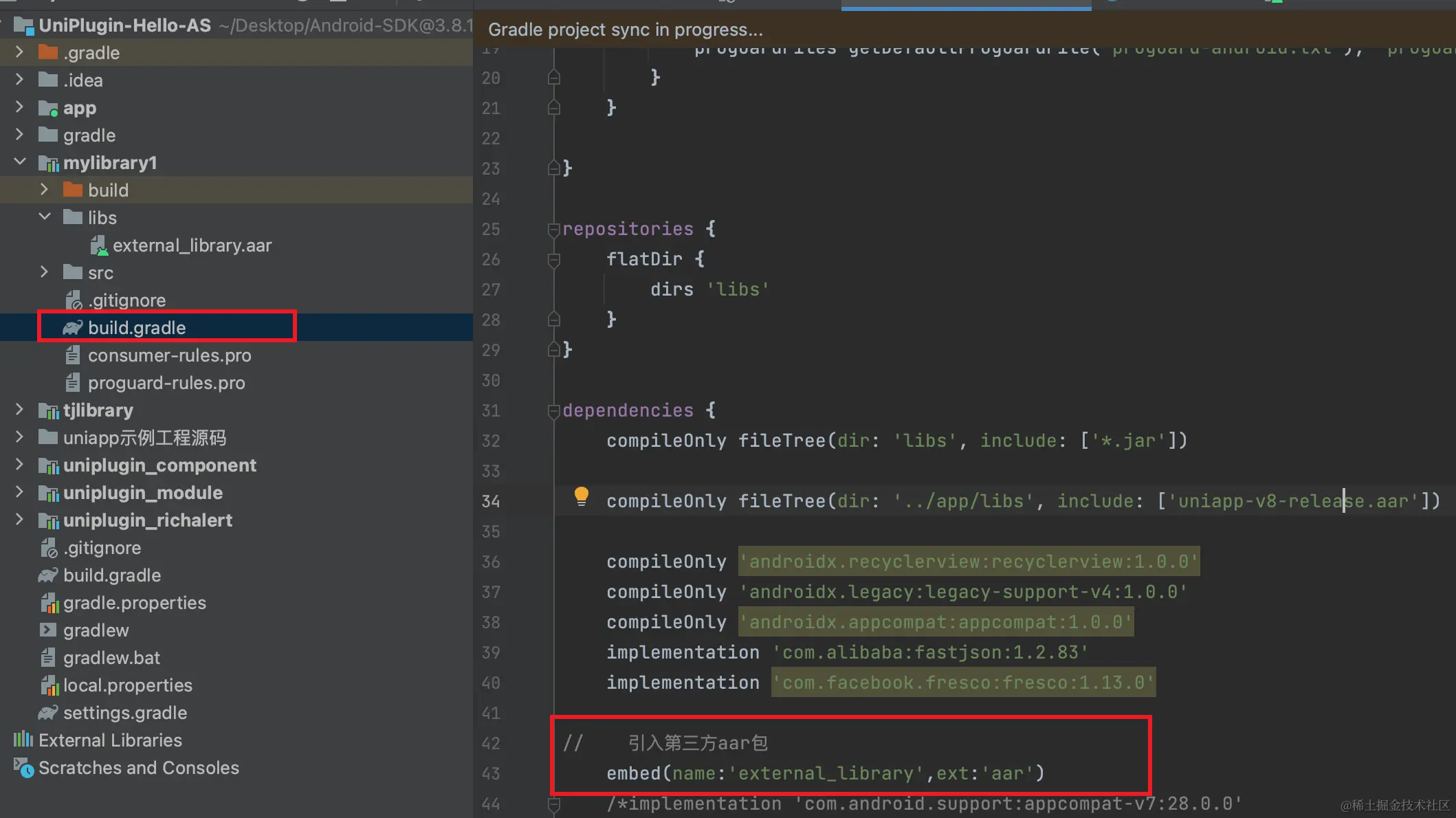Click the gradlew script file icon
This screenshot has width=1456, height=818.
(48, 630)
